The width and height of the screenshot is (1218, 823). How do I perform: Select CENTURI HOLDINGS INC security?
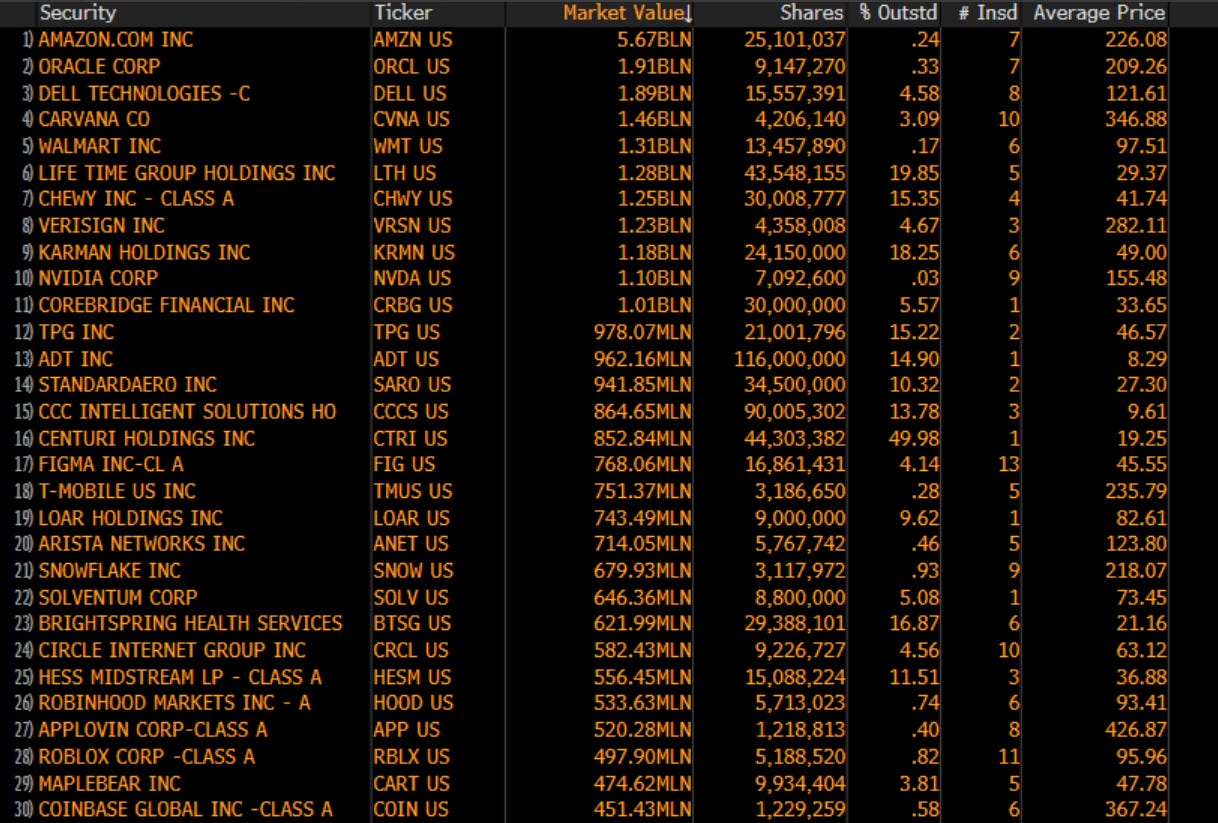[x=147, y=438]
